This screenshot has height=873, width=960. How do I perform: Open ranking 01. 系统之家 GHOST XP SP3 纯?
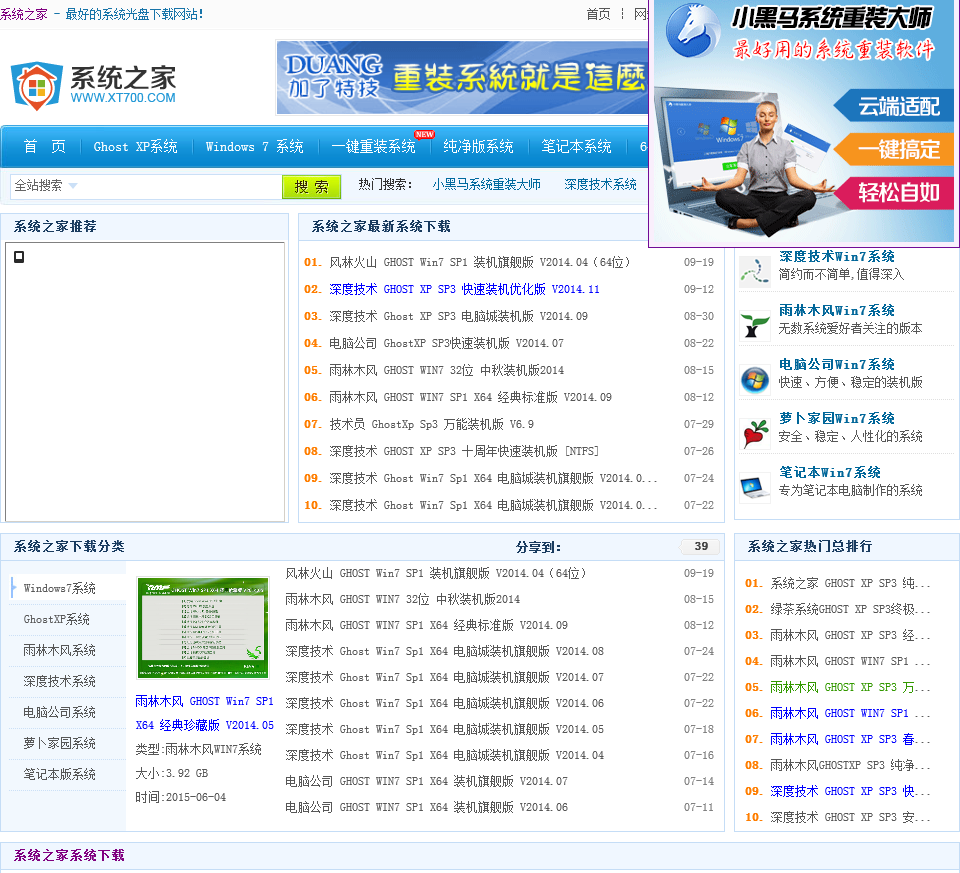point(850,583)
